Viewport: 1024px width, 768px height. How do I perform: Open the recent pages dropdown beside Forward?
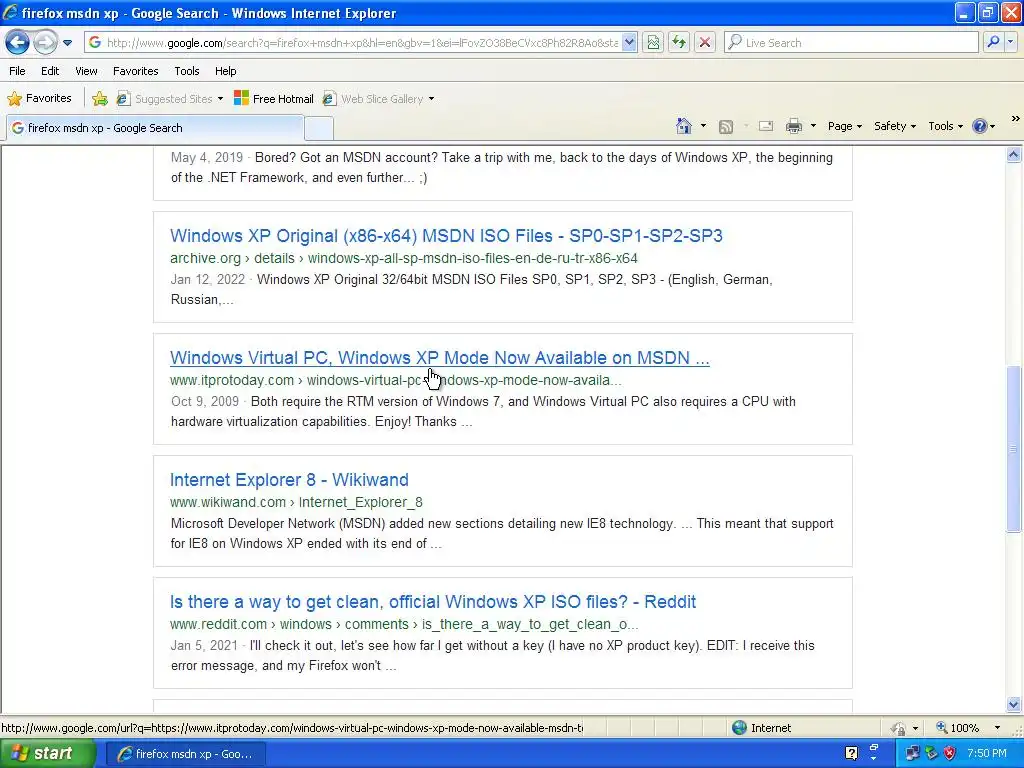pos(67,43)
